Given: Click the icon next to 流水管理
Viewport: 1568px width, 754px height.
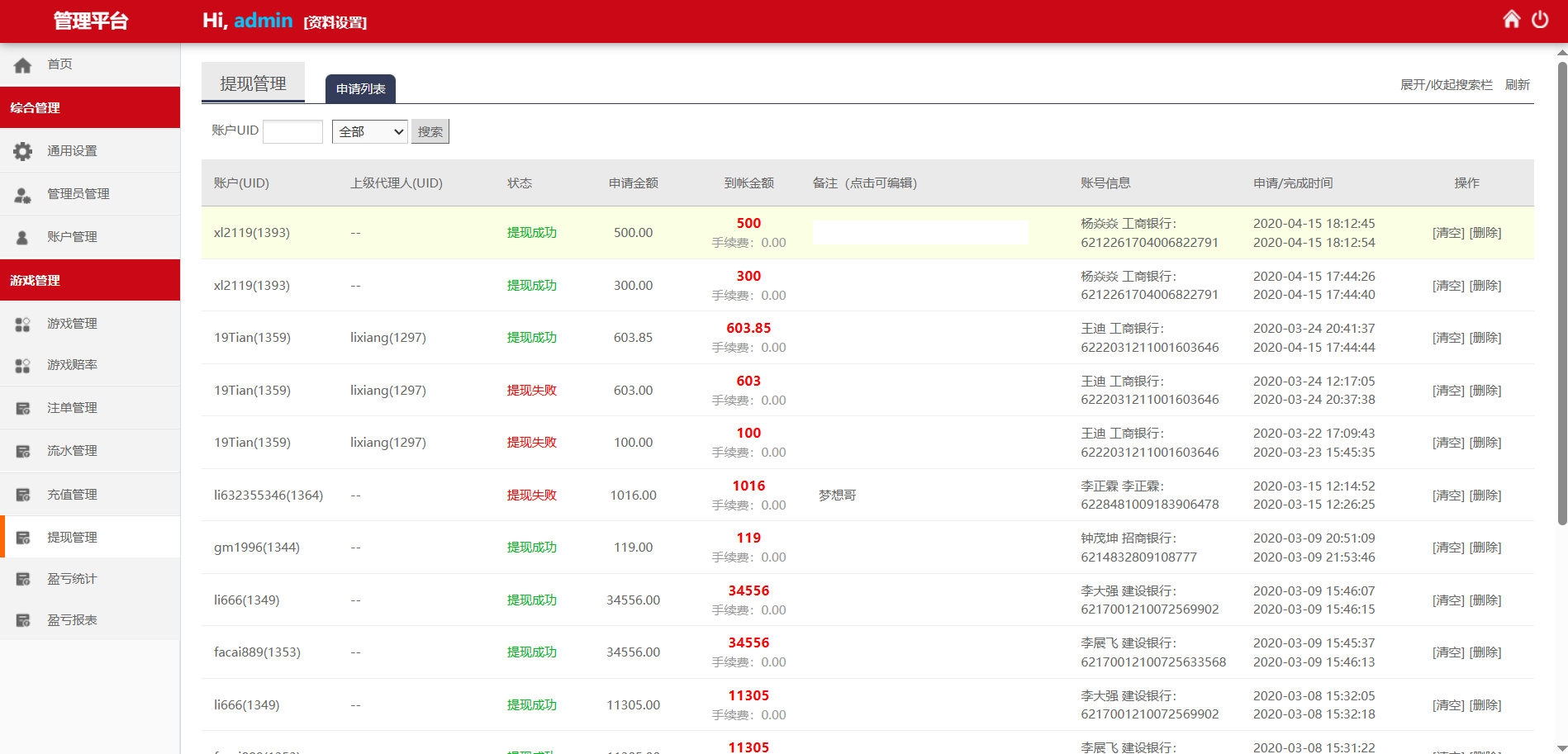Looking at the screenshot, I should coord(23,451).
